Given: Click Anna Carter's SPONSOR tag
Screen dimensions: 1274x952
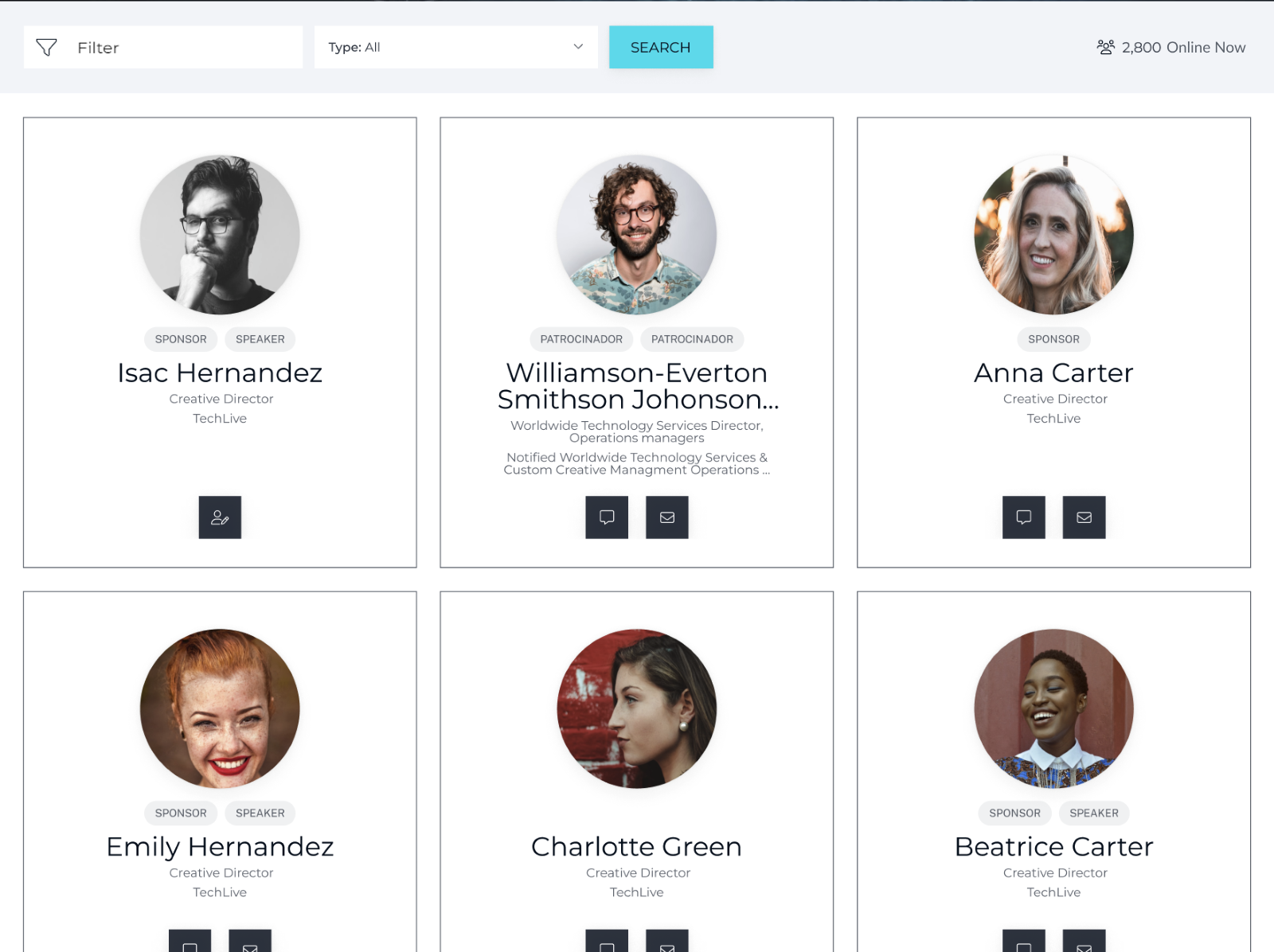Looking at the screenshot, I should click(1054, 339).
